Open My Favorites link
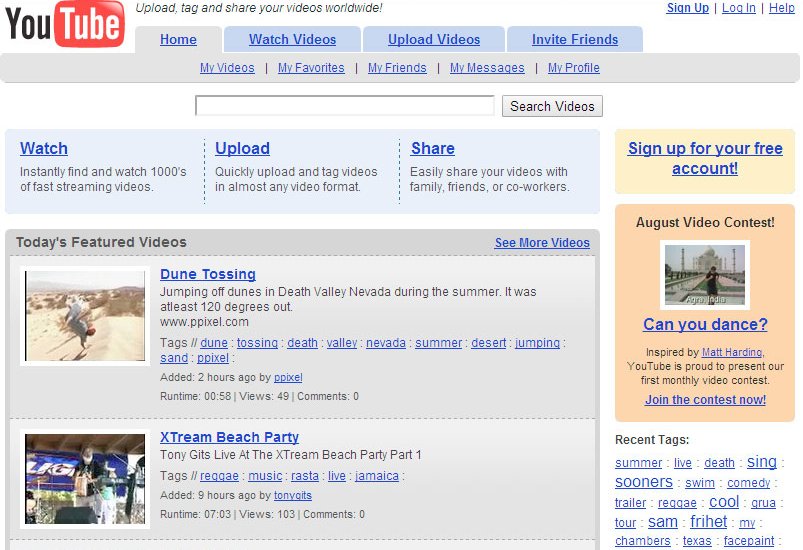Image resolution: width=803 pixels, height=550 pixels. [x=311, y=68]
